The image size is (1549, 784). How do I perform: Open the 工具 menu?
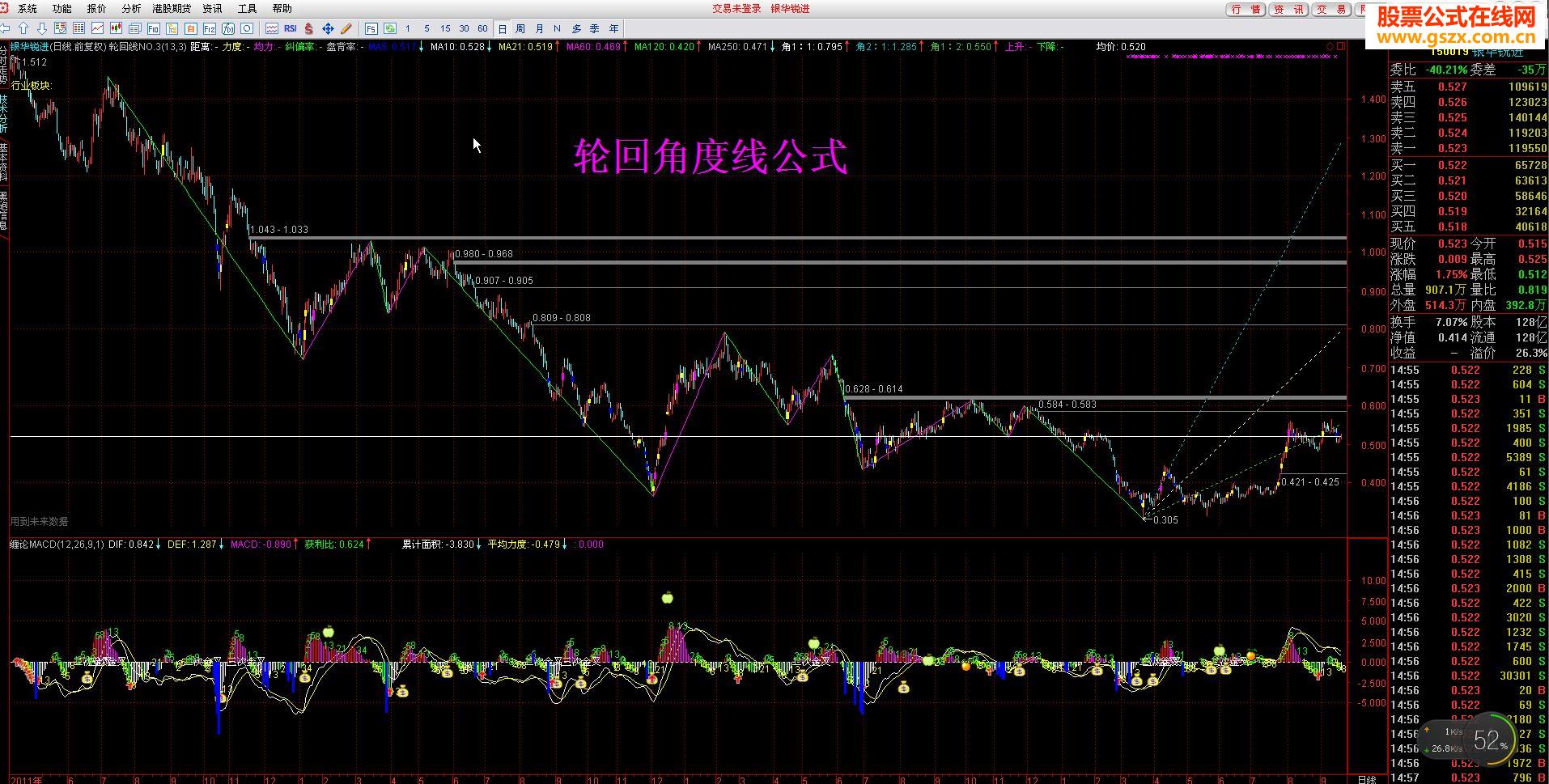248,9
